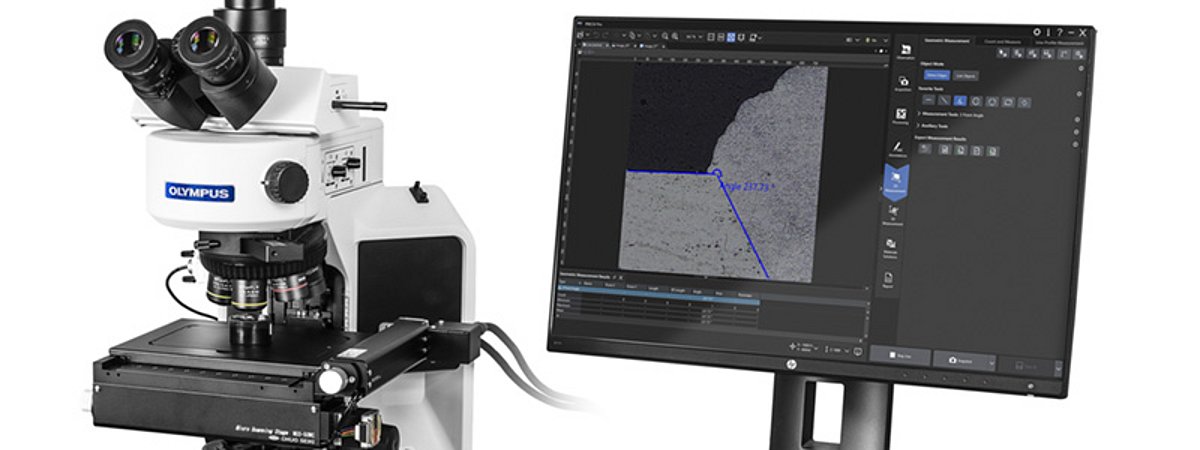Switch to the Geometric Measurement tab
Screen dimensions: 1200x450
(946, 41)
